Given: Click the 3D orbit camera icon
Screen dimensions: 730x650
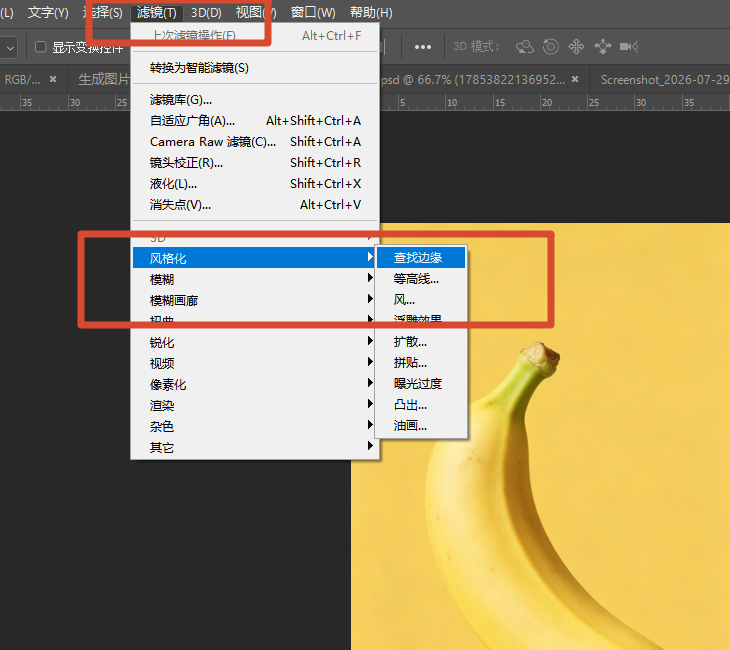Looking at the screenshot, I should tap(525, 47).
